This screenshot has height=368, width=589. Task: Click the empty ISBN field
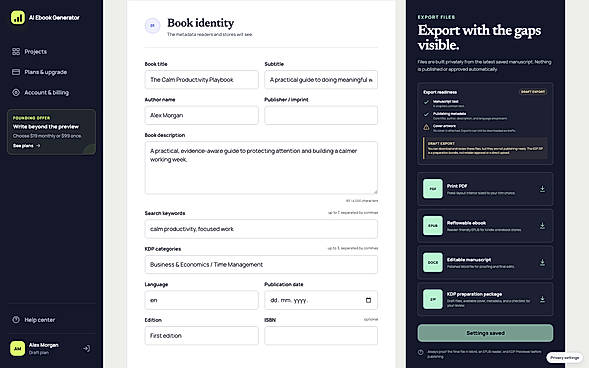[x=321, y=336]
